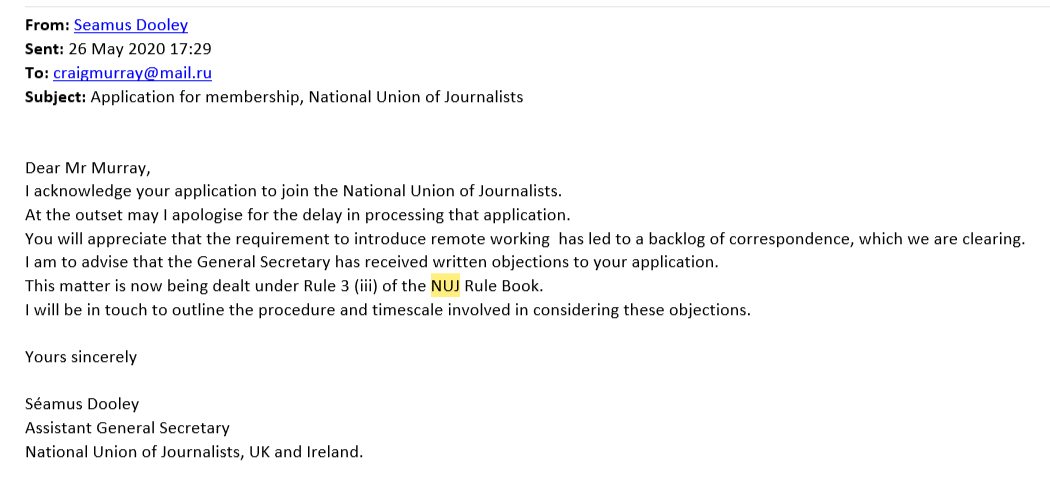Click the Dear Mr Murray greeting
The height and width of the screenshot is (498, 1050).
(x=88, y=167)
